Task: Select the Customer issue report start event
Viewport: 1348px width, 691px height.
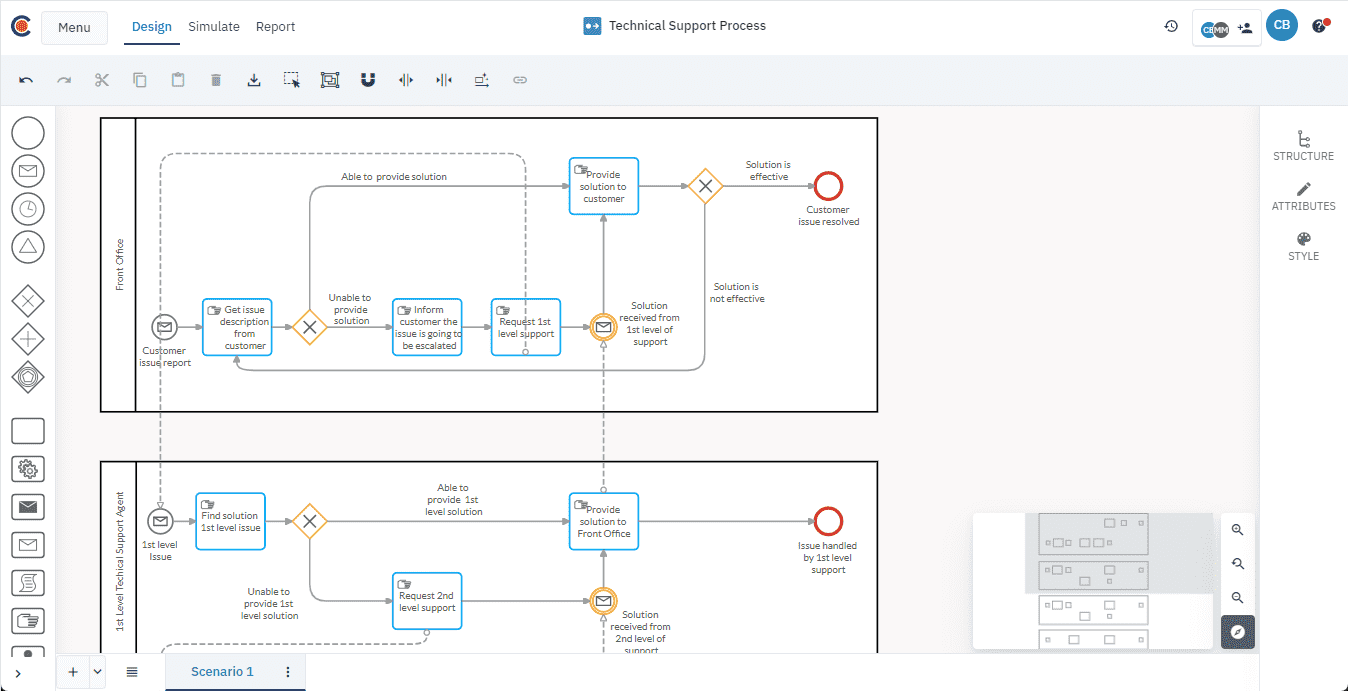Action: tap(164, 327)
